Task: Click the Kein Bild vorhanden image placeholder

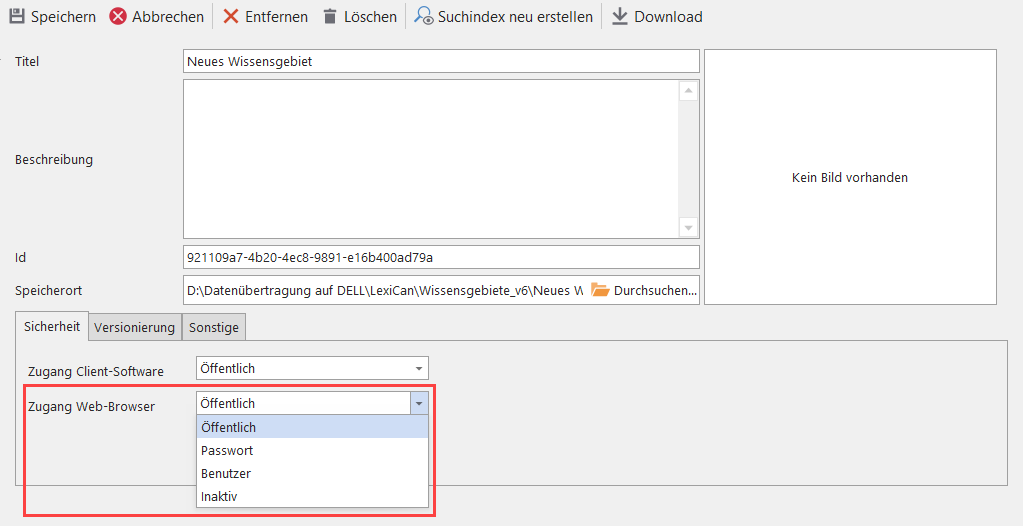Action: pos(850,177)
